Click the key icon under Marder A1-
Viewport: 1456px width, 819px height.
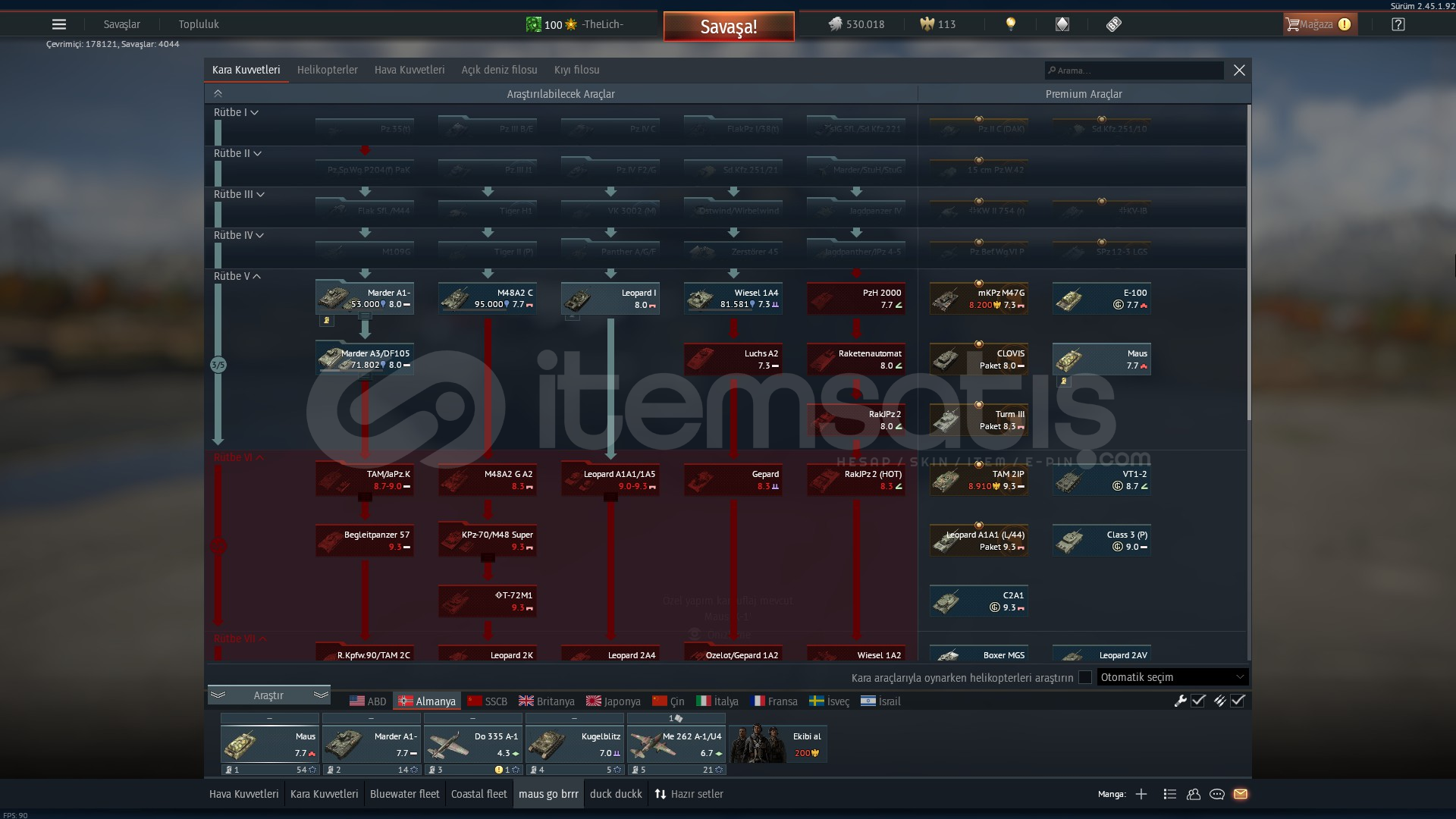327,321
